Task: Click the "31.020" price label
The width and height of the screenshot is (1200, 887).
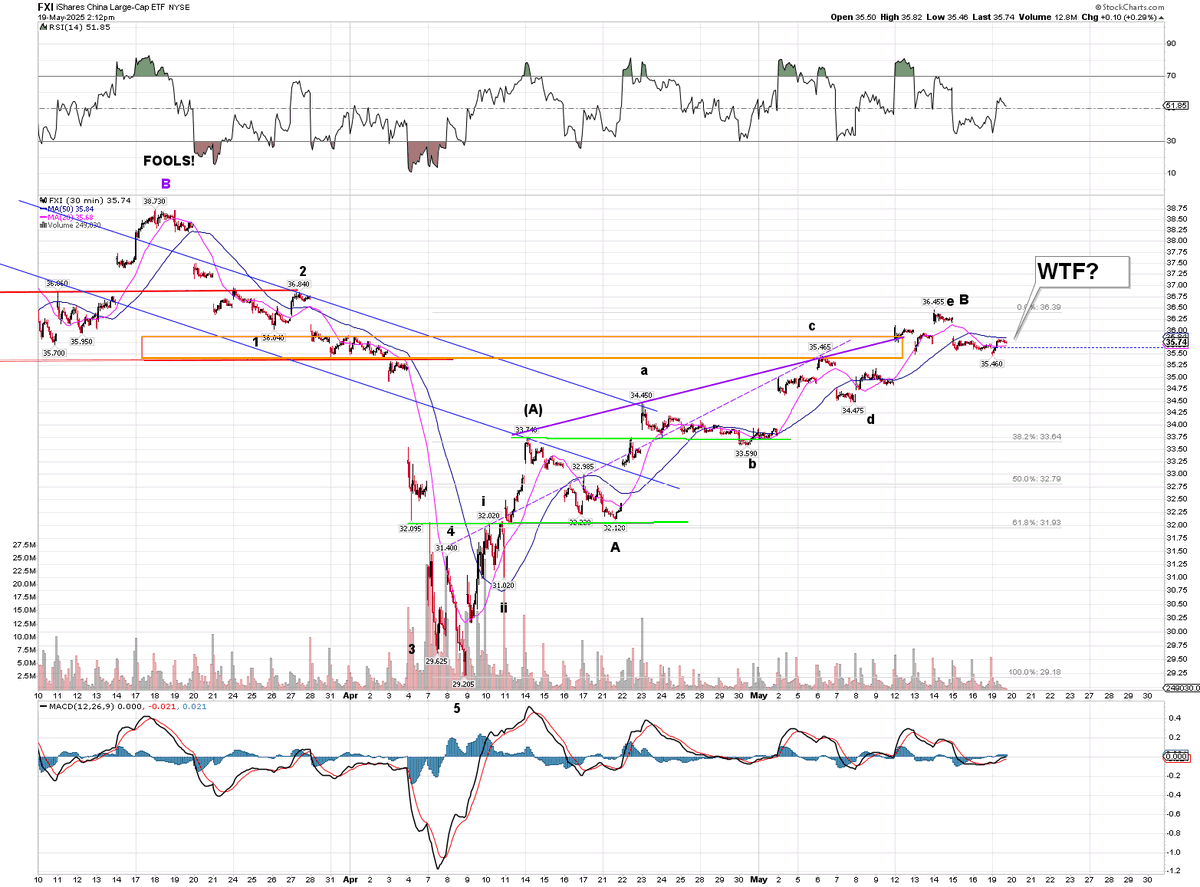Action: click(503, 585)
